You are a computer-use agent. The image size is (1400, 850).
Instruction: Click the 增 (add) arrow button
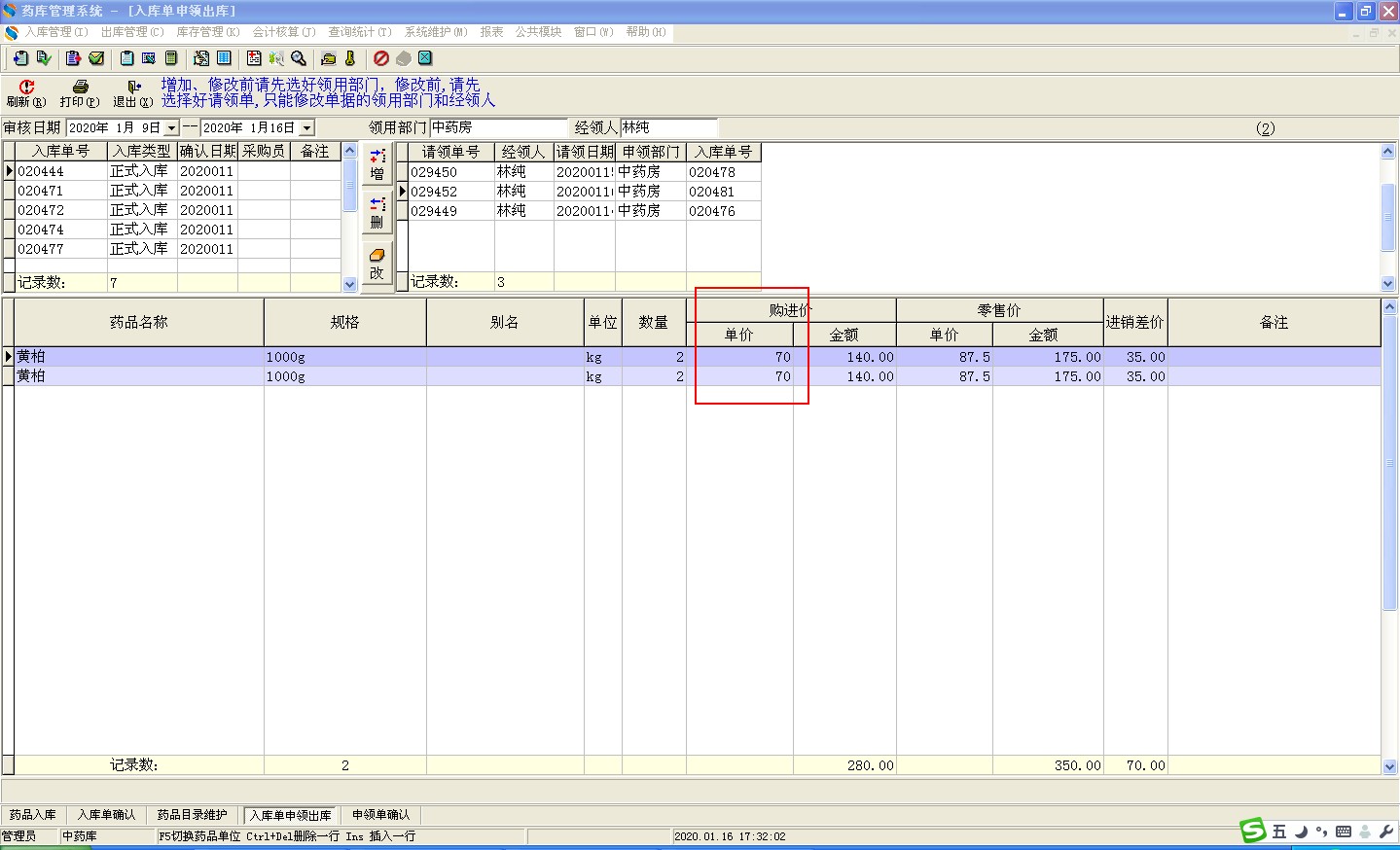coord(377,164)
